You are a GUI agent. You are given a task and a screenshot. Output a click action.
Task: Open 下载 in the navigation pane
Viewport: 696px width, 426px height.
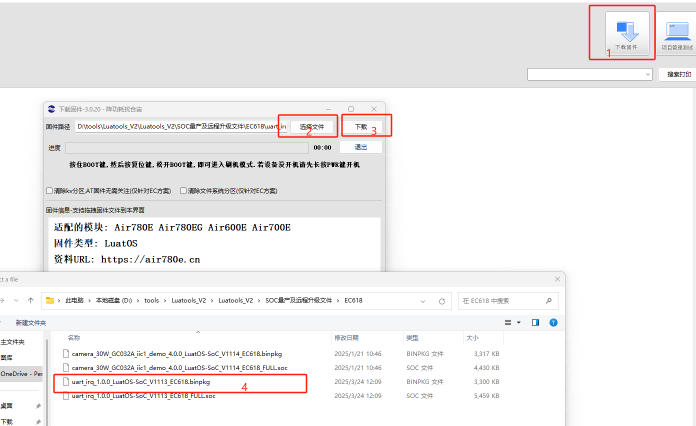tap(6, 422)
